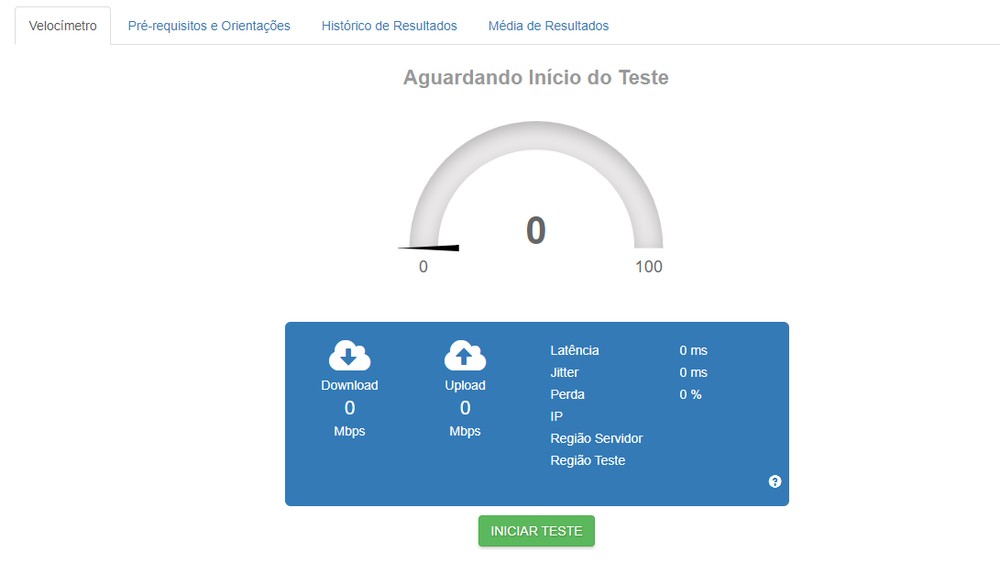Click Mbps under Download
This screenshot has height=563, width=1000.
pos(349,431)
